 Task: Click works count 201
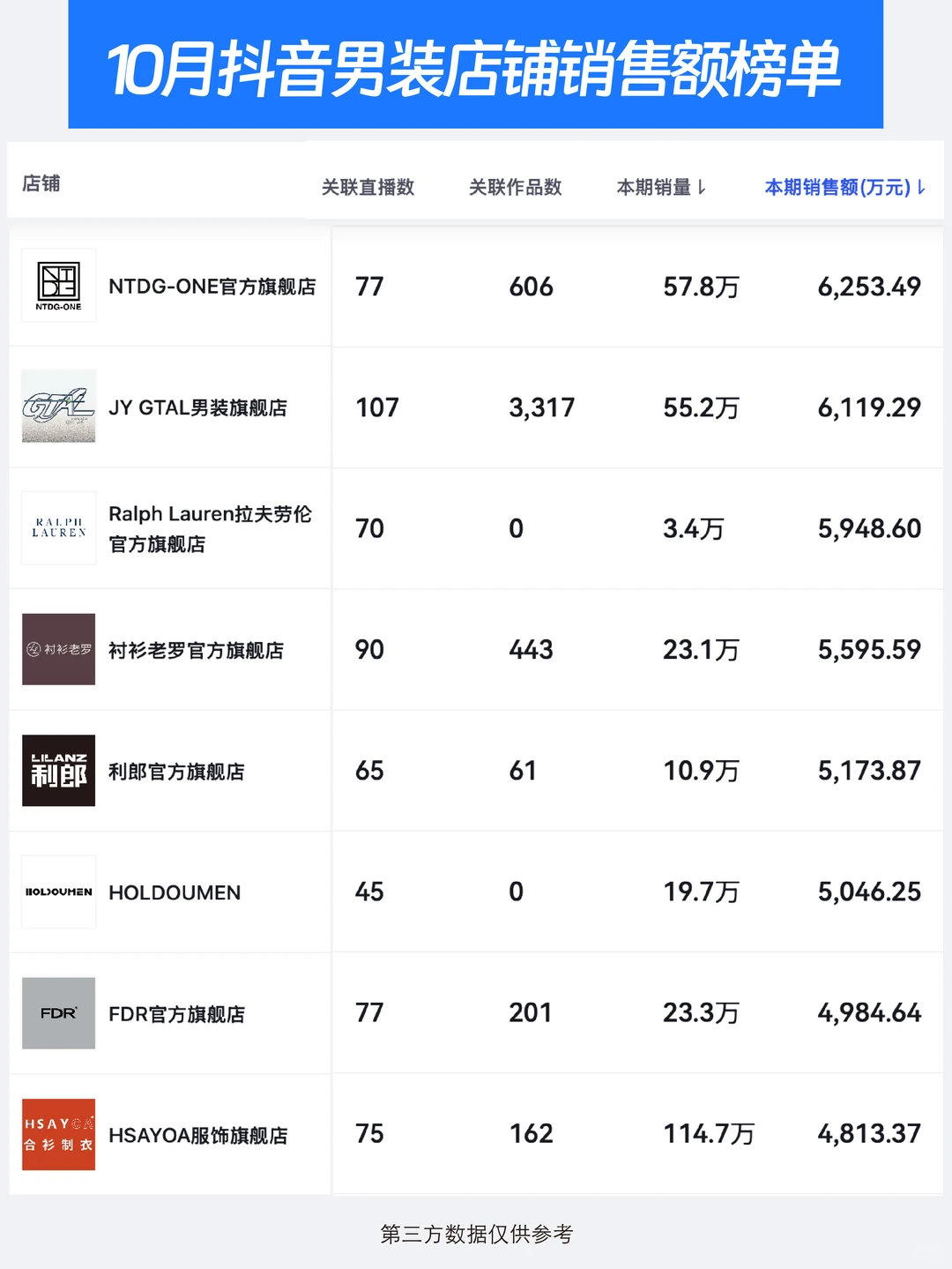click(530, 1012)
